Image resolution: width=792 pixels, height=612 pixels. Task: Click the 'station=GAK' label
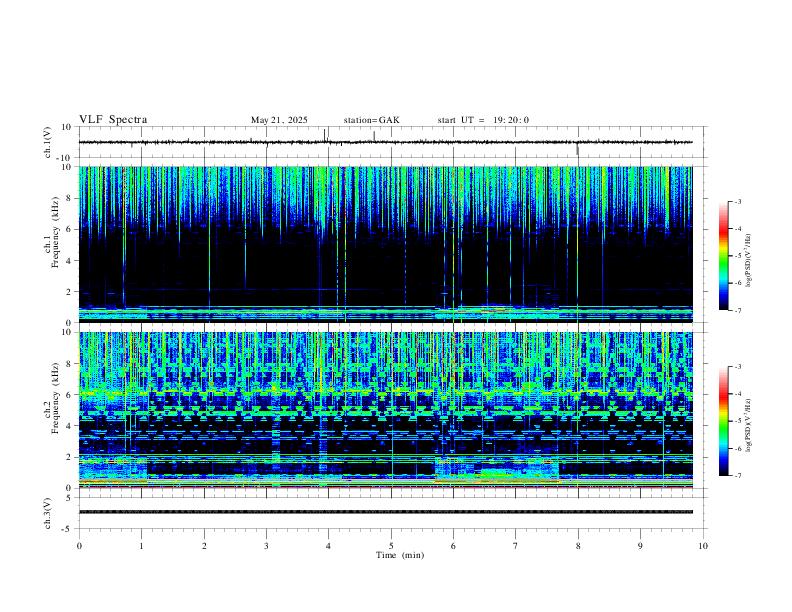point(371,120)
